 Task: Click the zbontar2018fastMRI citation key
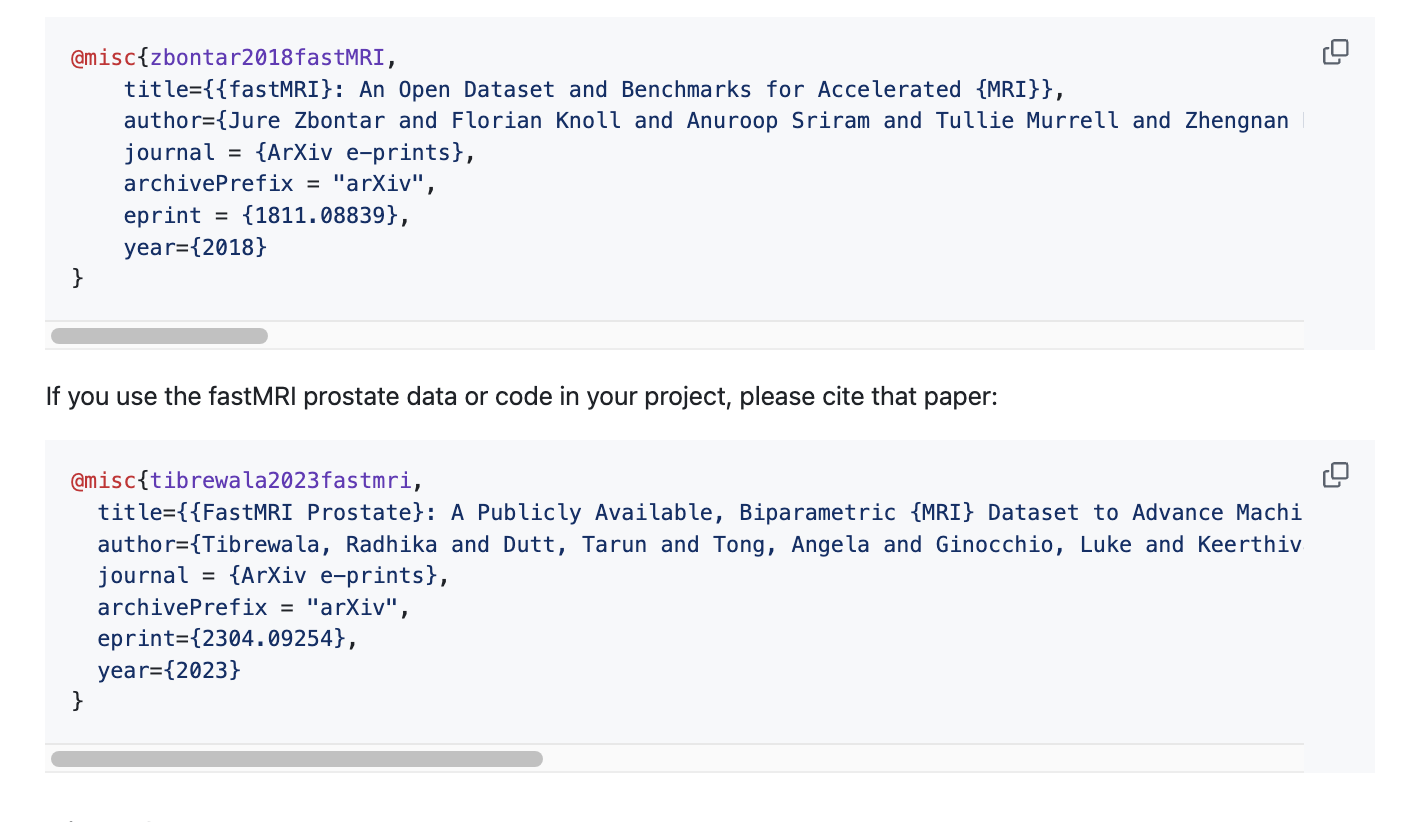tap(267, 57)
